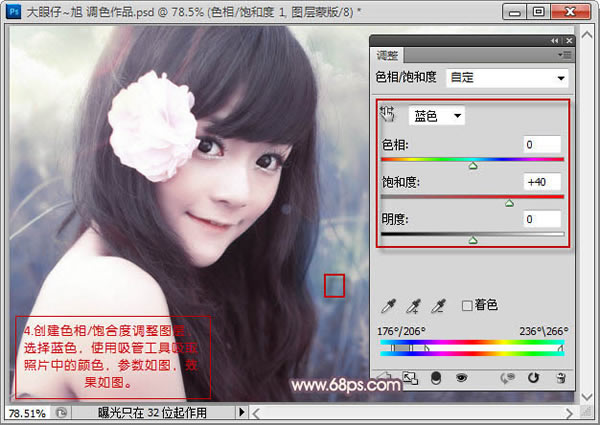
Task: Click the horizontal scrollbar left arrow
Action: [x=256, y=413]
